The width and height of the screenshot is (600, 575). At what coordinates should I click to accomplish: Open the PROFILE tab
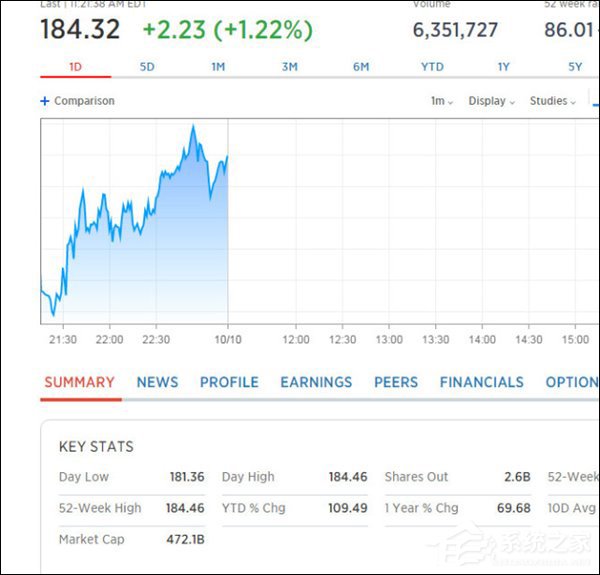coord(229,382)
